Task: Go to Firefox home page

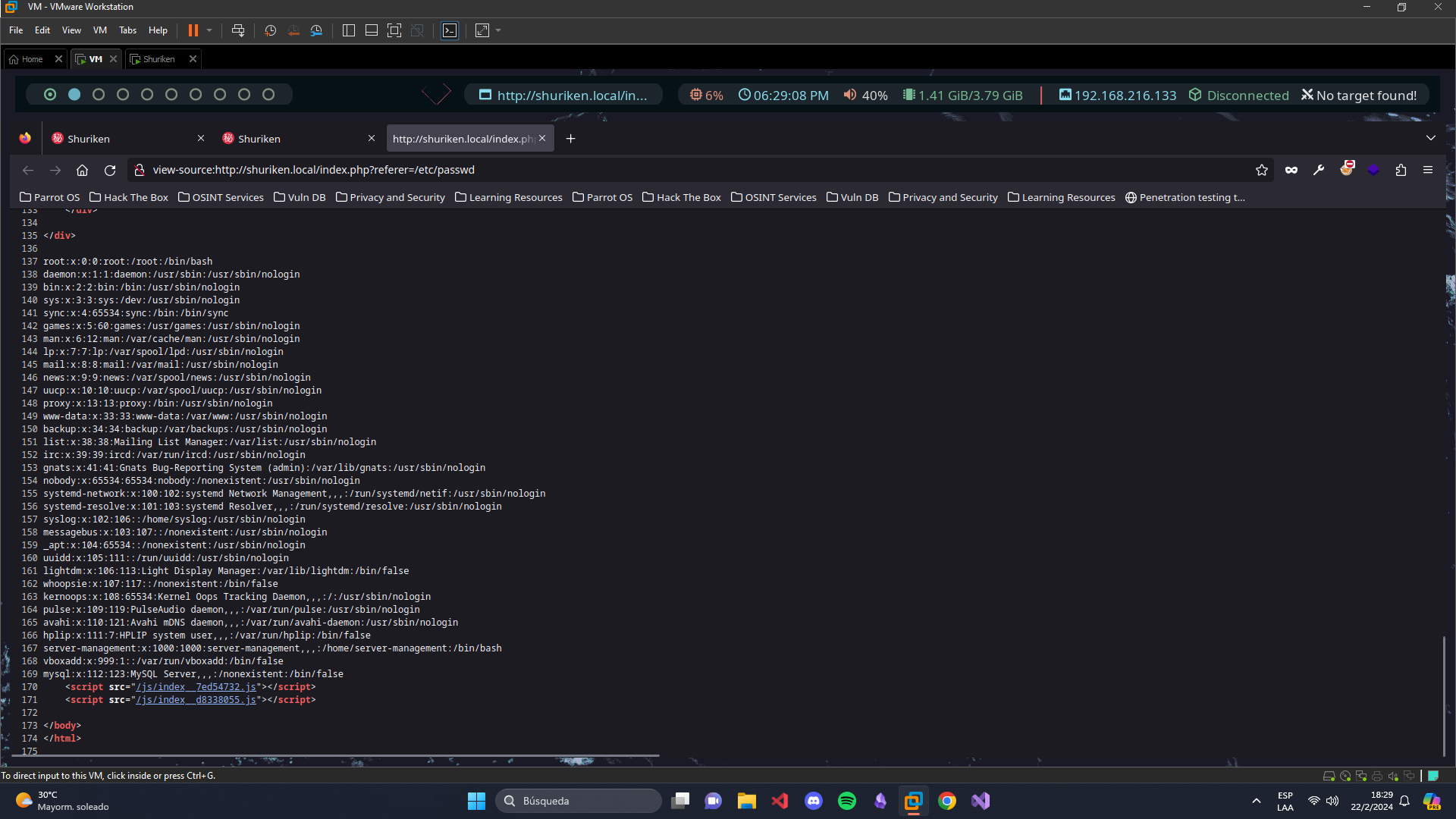Action: click(x=83, y=171)
